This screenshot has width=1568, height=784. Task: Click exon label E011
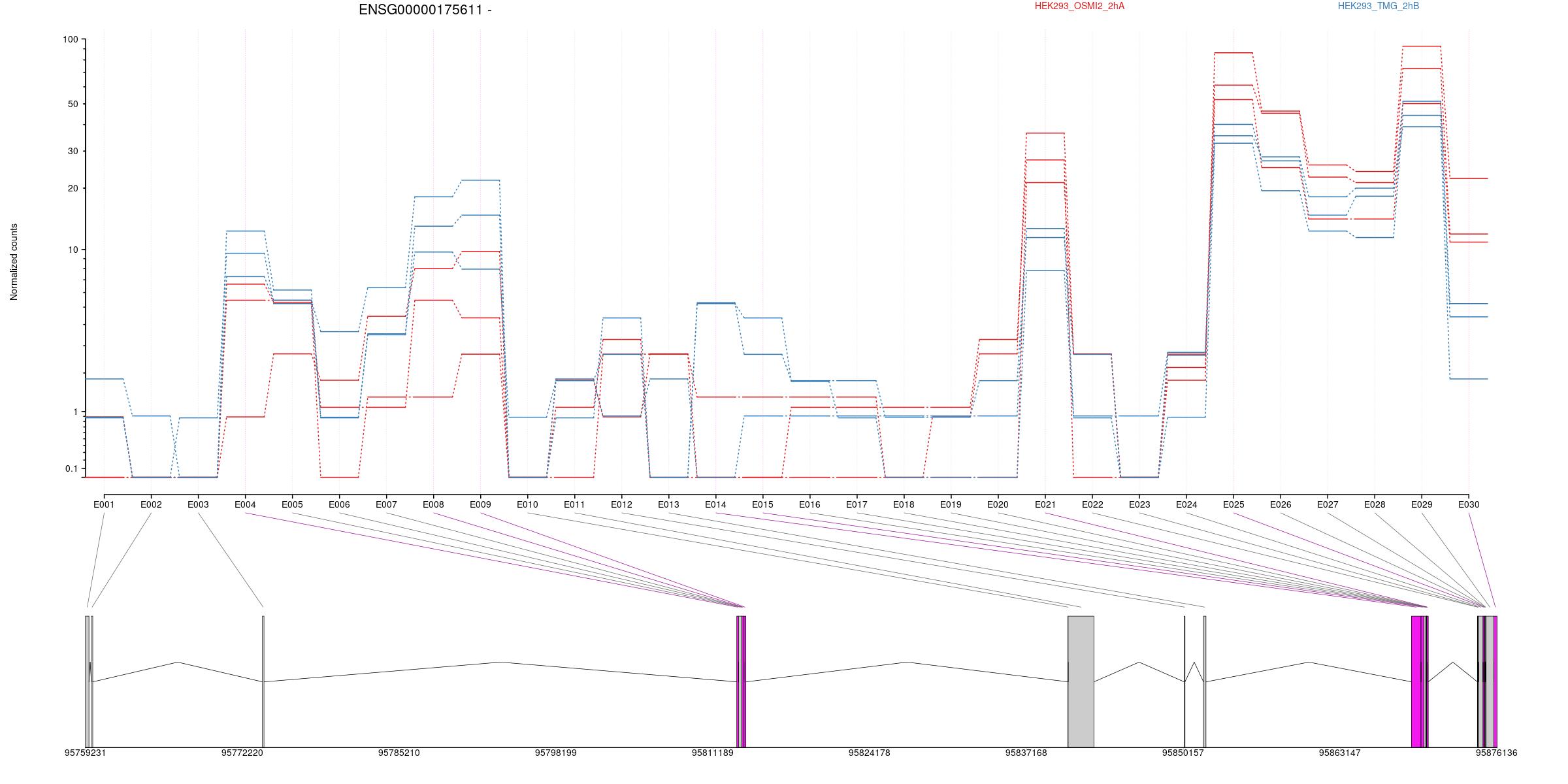pyautogui.click(x=574, y=504)
